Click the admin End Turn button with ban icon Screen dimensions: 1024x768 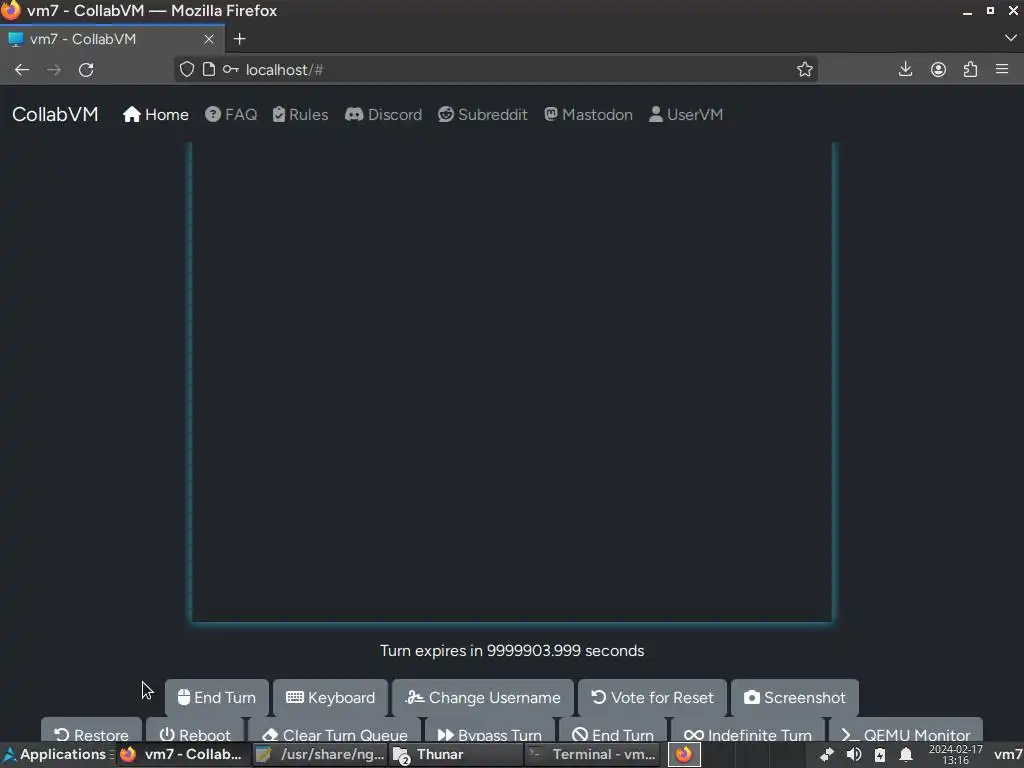click(613, 731)
